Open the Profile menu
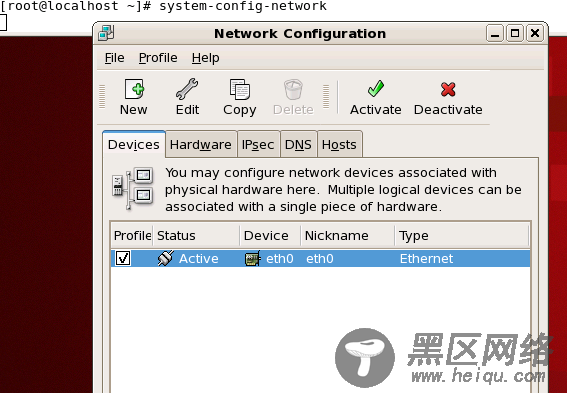The height and width of the screenshot is (393, 567). coord(158,58)
